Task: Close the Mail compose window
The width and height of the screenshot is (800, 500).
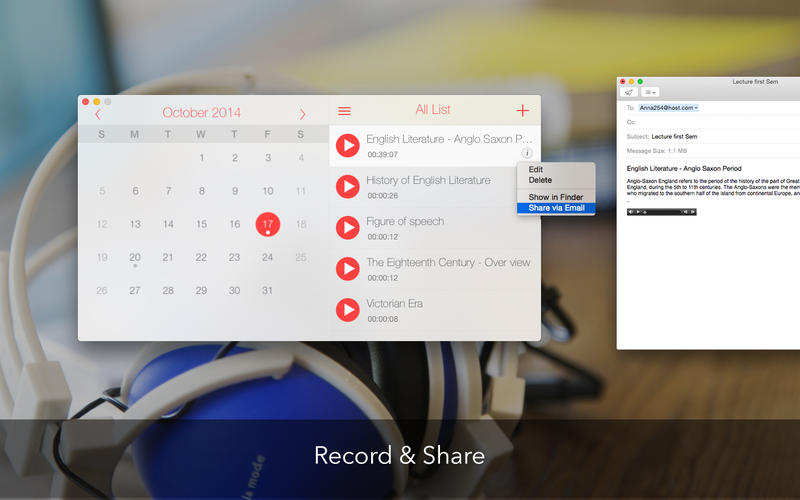Action: 622,82
